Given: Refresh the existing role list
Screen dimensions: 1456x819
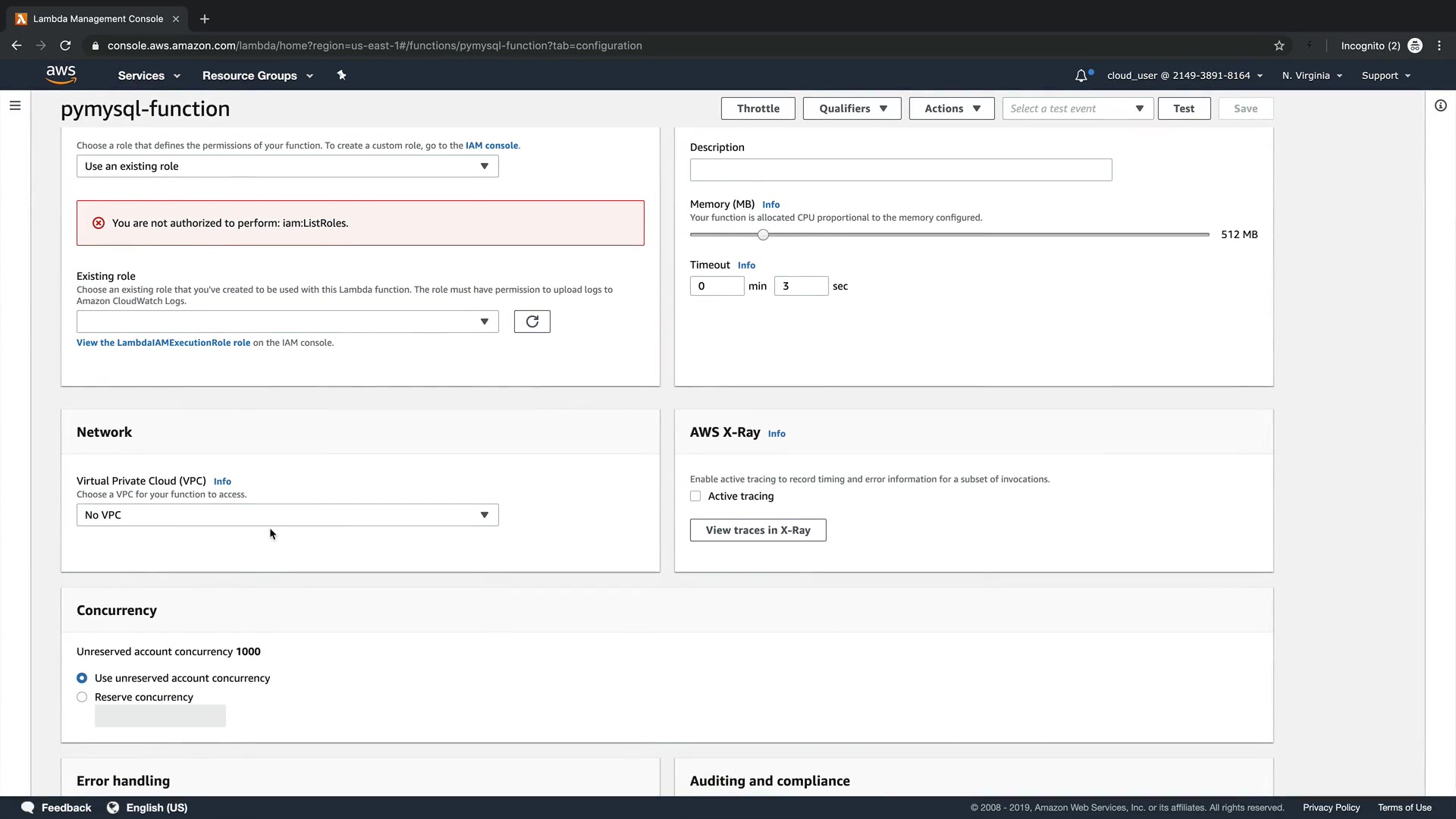Looking at the screenshot, I should click(x=532, y=322).
